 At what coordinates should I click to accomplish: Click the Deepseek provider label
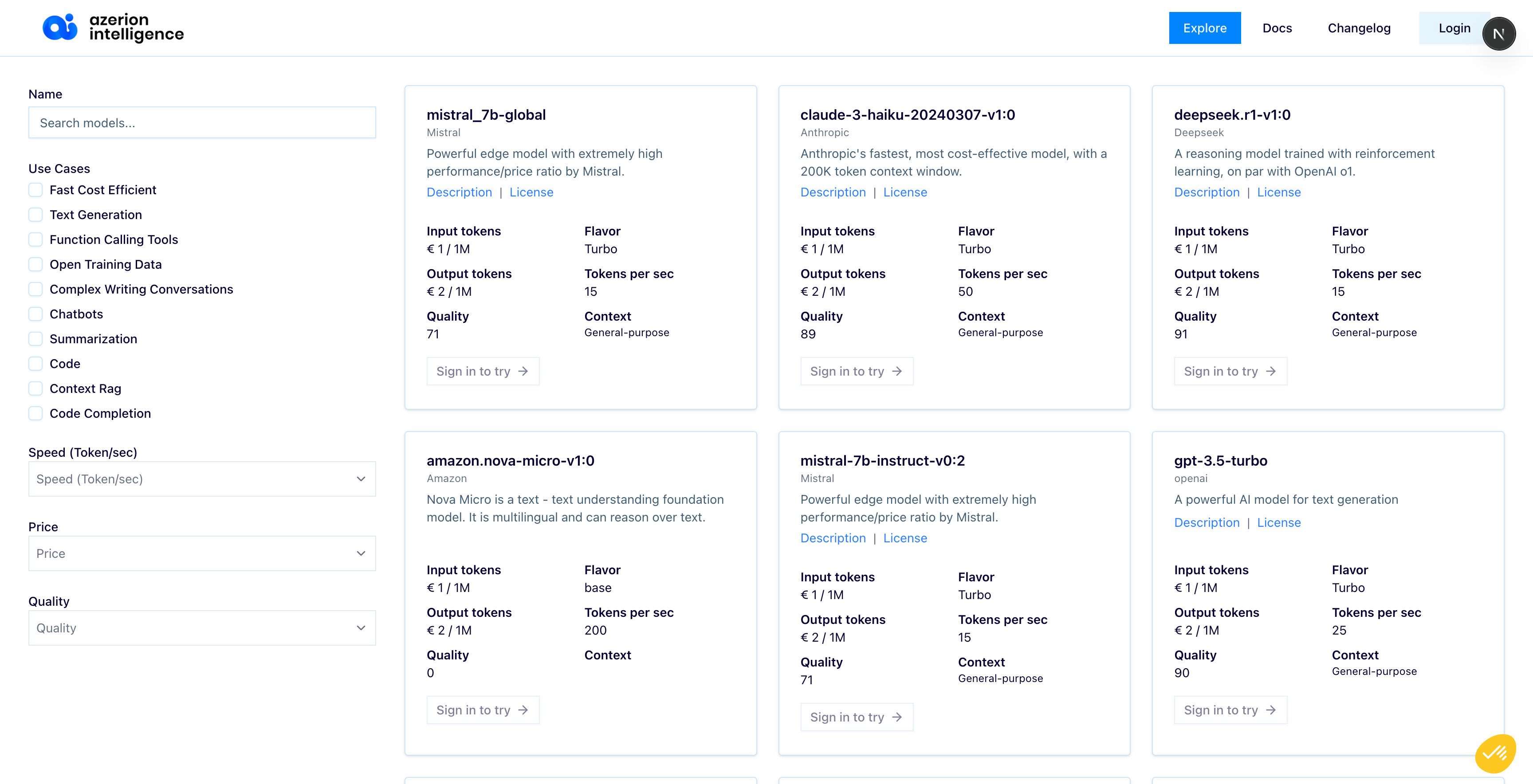(1199, 133)
